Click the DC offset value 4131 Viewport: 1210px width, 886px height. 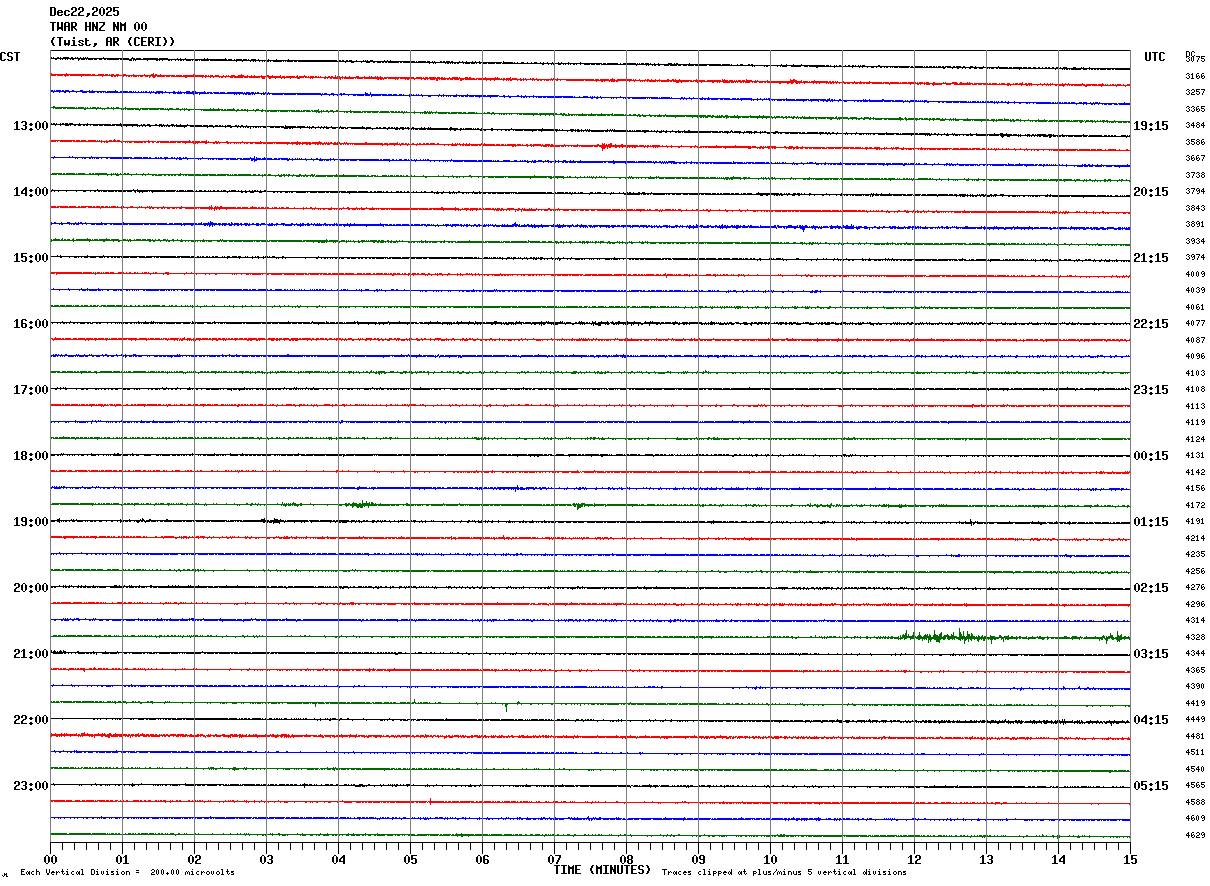[x=1195, y=456]
